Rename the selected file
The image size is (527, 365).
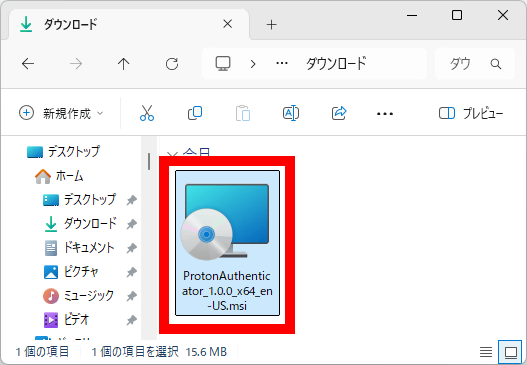click(x=291, y=113)
